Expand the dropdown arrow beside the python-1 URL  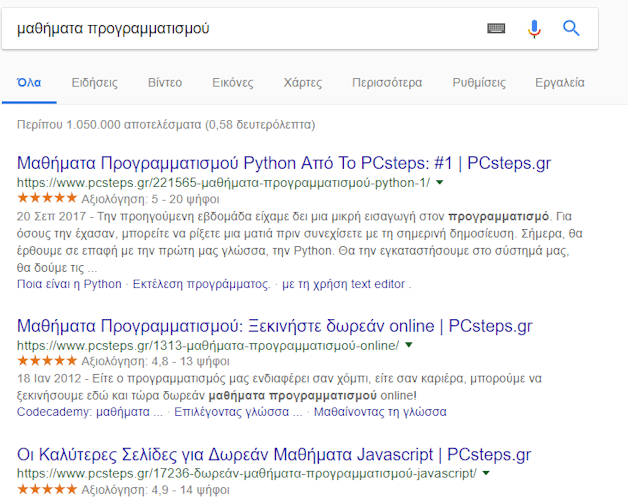[439, 183]
